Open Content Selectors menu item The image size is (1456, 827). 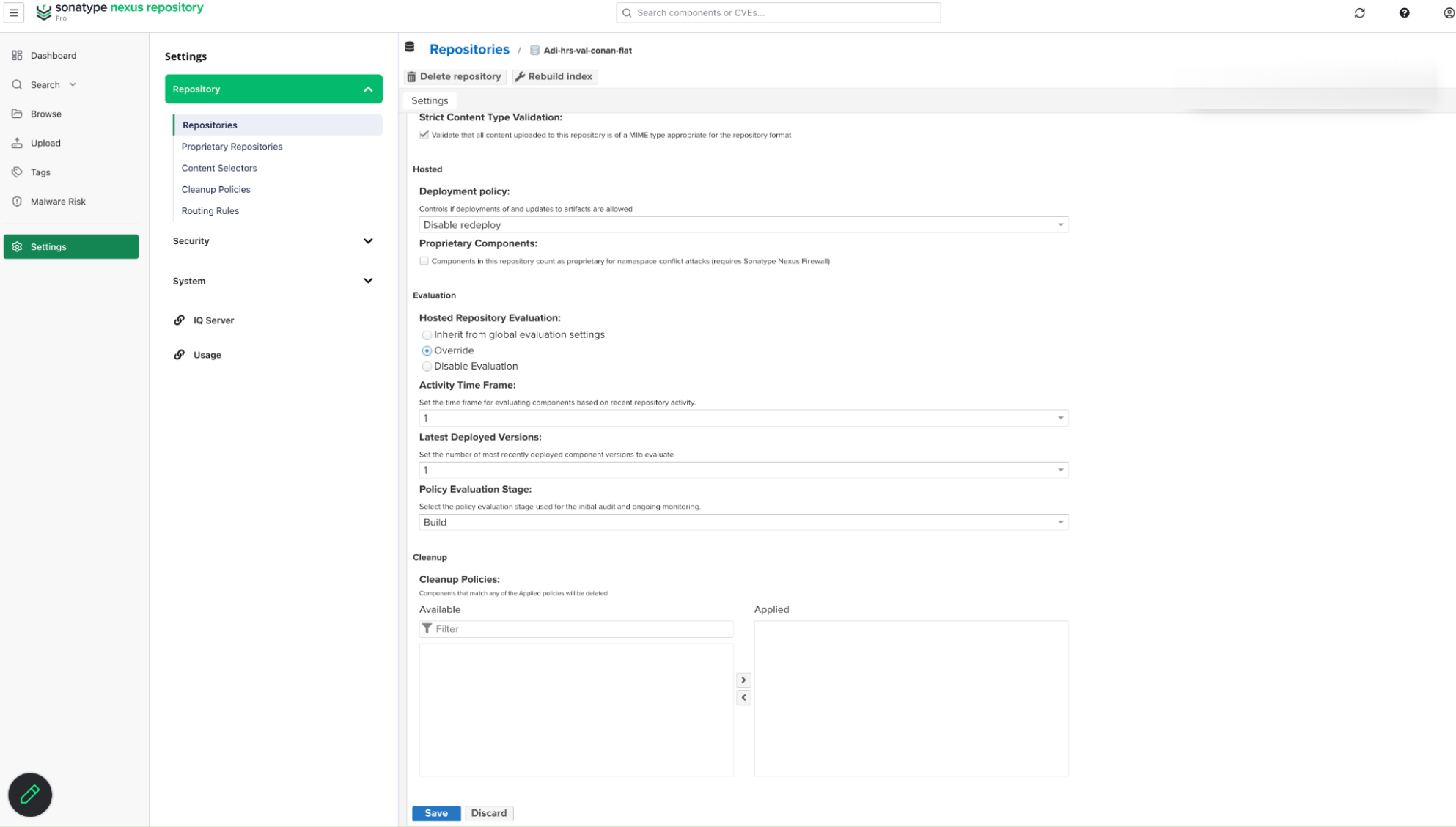tap(219, 168)
